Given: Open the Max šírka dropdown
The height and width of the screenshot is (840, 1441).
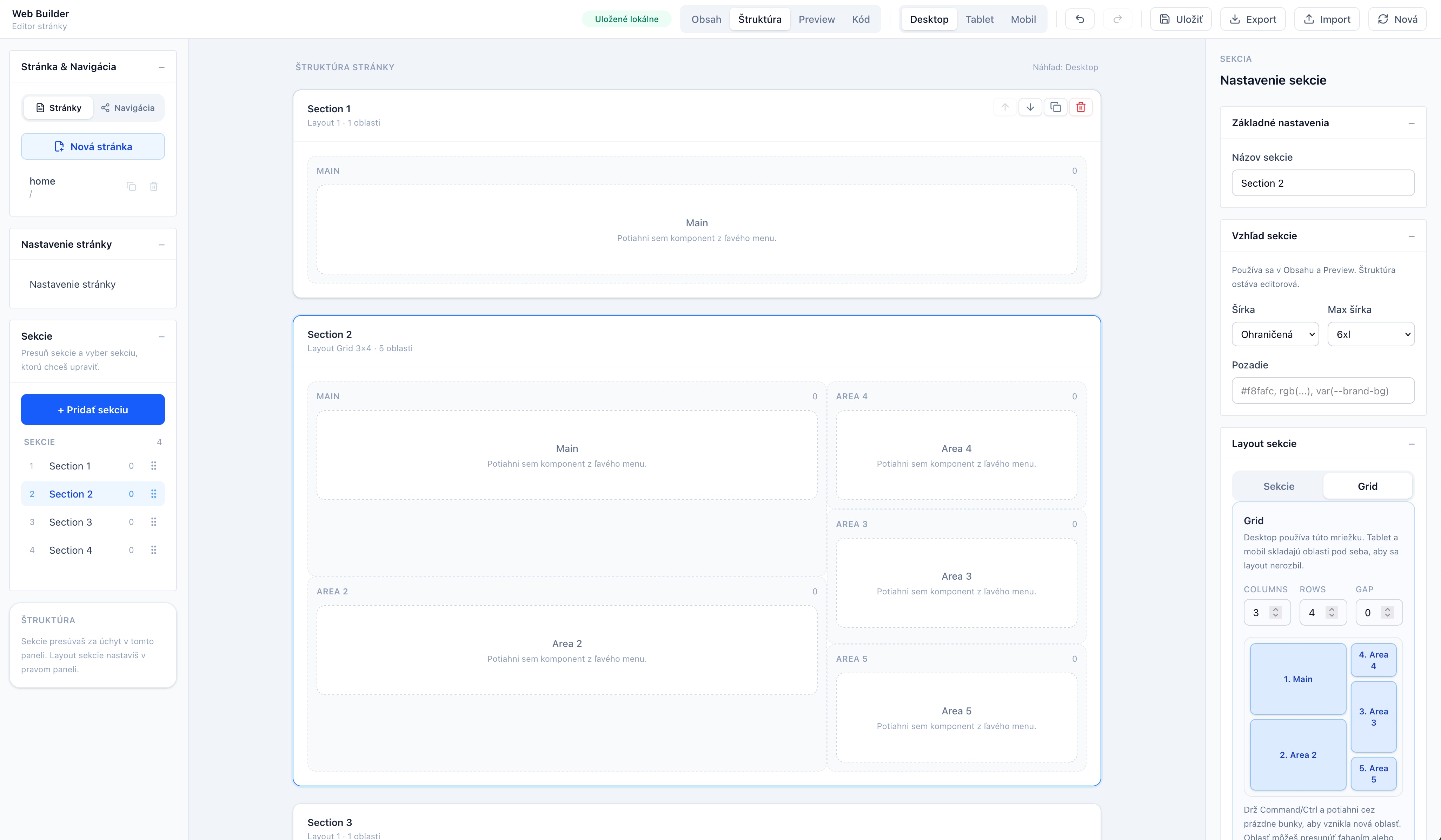Looking at the screenshot, I should 1371,334.
